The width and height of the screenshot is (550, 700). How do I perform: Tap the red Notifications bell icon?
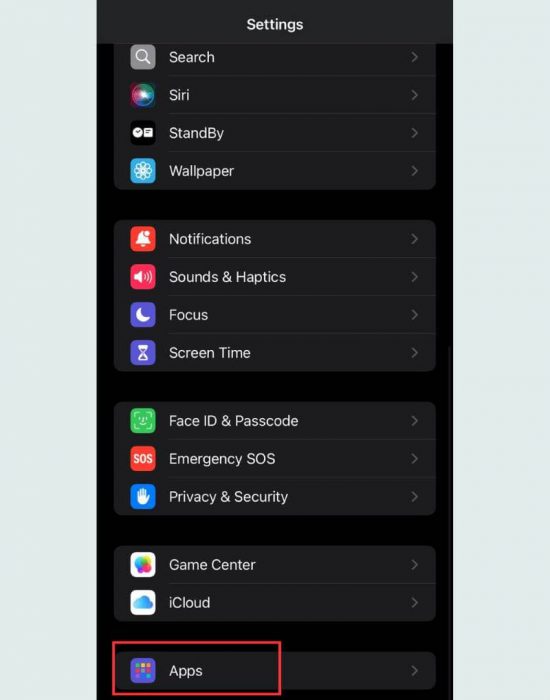click(x=143, y=239)
